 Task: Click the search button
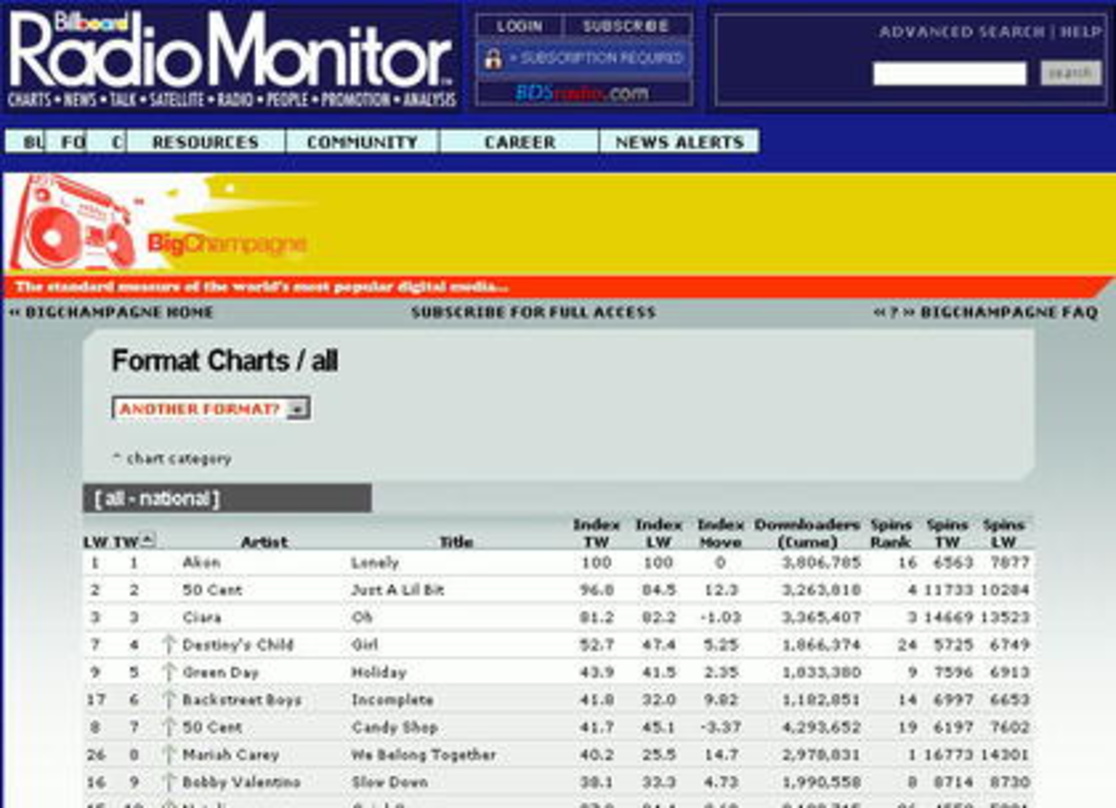[1070, 73]
